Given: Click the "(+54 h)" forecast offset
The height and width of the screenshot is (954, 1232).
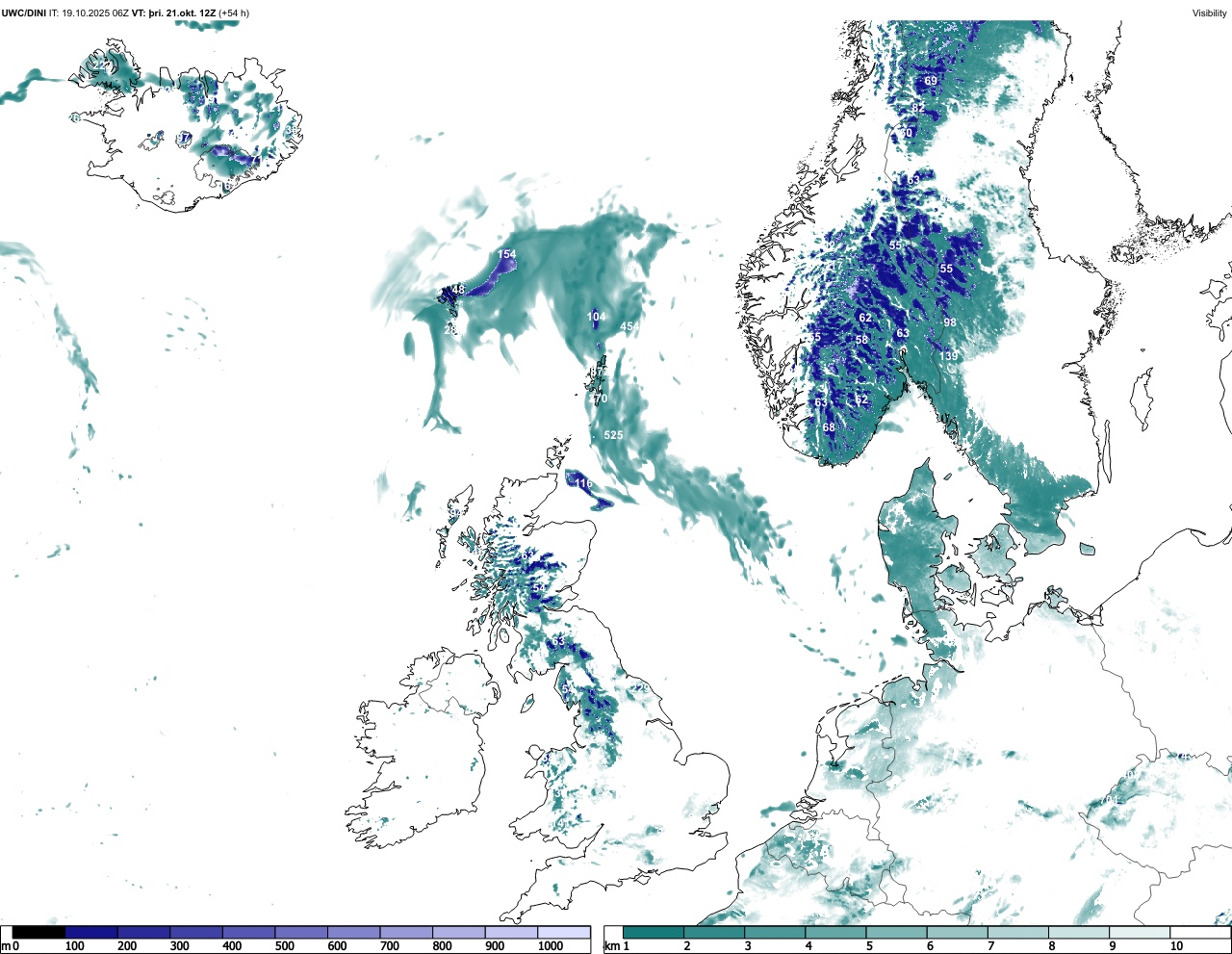Looking at the screenshot, I should pos(234,13).
